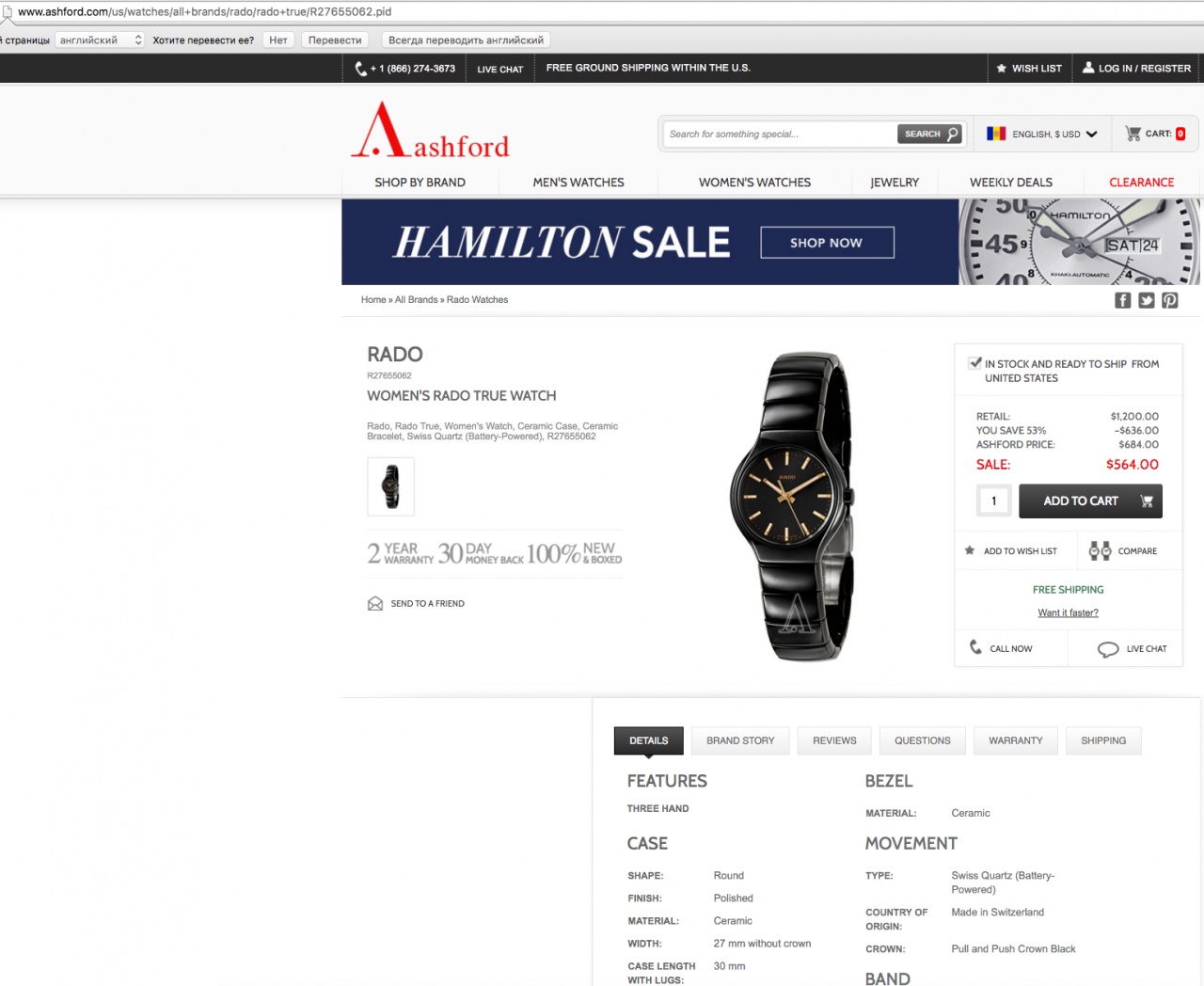Switch to the Brand Story tab

click(x=740, y=740)
